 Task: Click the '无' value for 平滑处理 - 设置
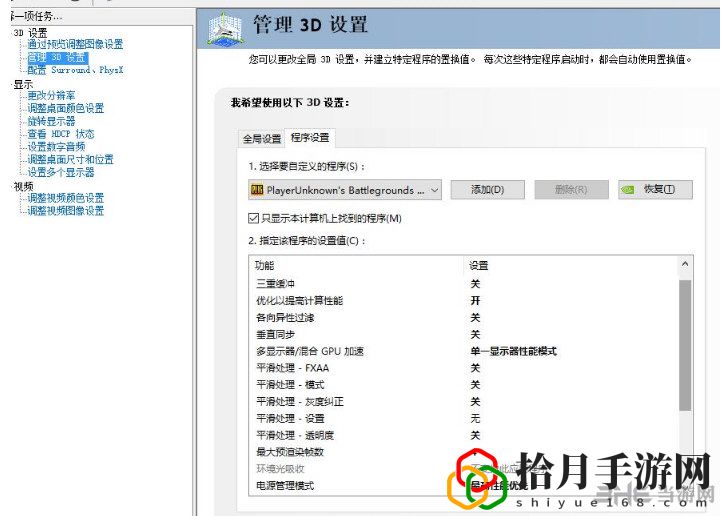(x=475, y=419)
